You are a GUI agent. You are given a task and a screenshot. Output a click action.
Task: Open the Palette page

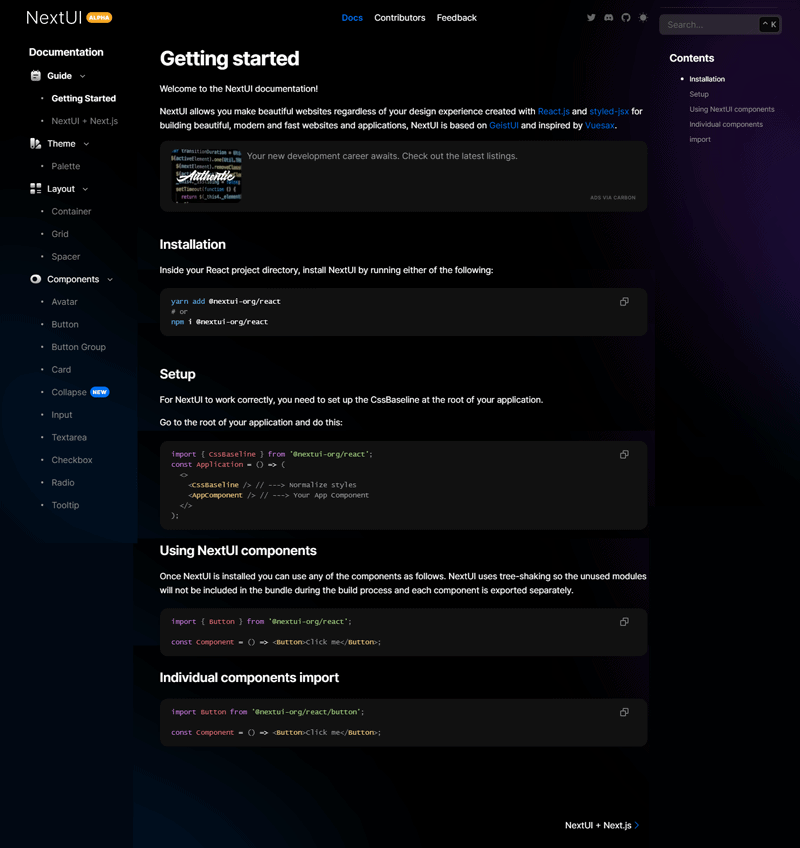(x=65, y=166)
